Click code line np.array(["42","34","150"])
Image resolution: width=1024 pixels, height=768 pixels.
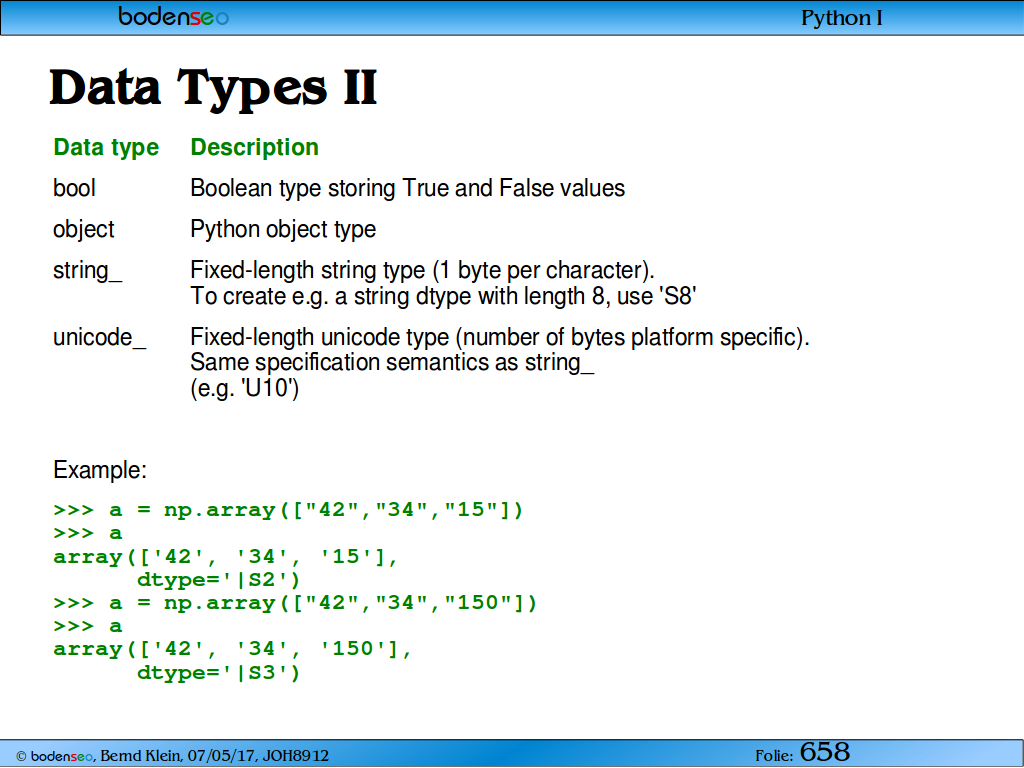295,603
